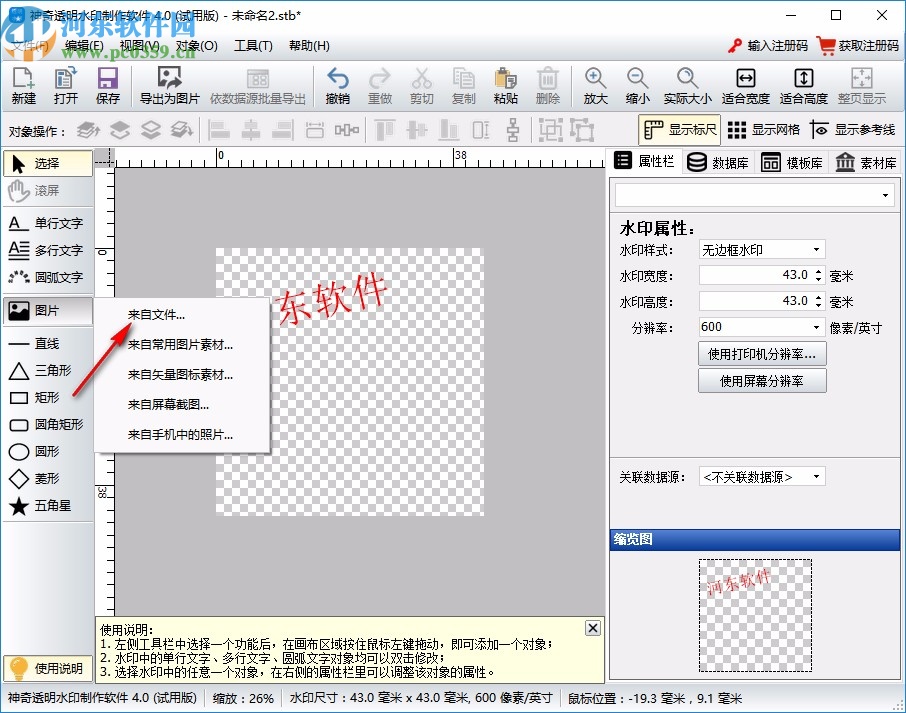The image size is (906, 713).
Task: Fit canvas to width 适合宽度
Action: pyautogui.click(x=745, y=86)
